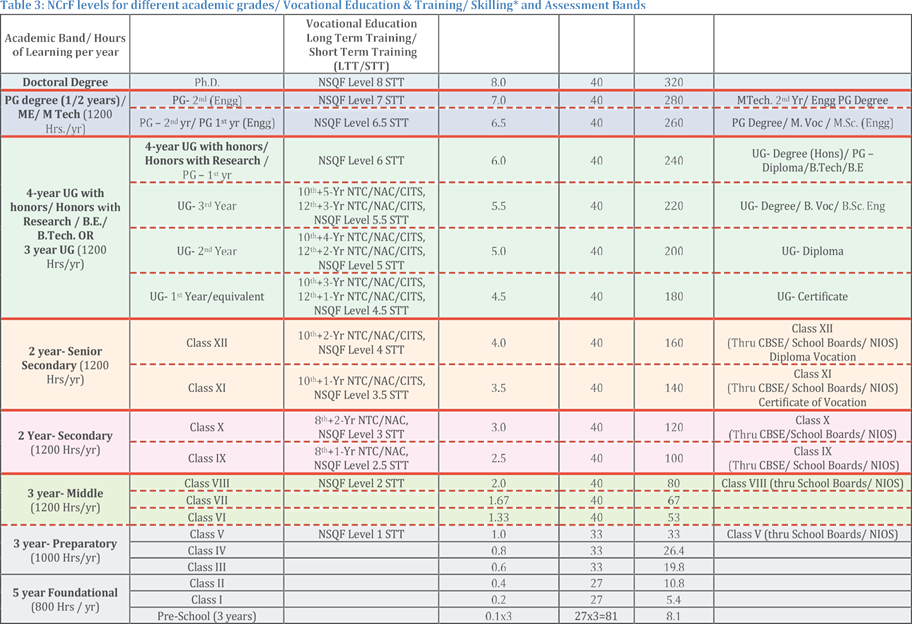The height and width of the screenshot is (624, 912).
Task: Click '3 year- Middle (1200 Hrs/yr)'
Action: 65,500
